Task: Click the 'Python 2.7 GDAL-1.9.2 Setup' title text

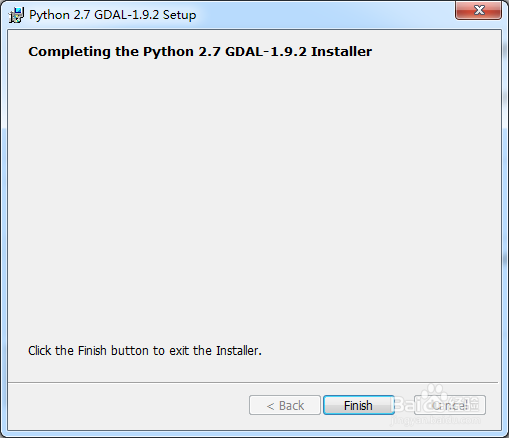Action: [113, 15]
